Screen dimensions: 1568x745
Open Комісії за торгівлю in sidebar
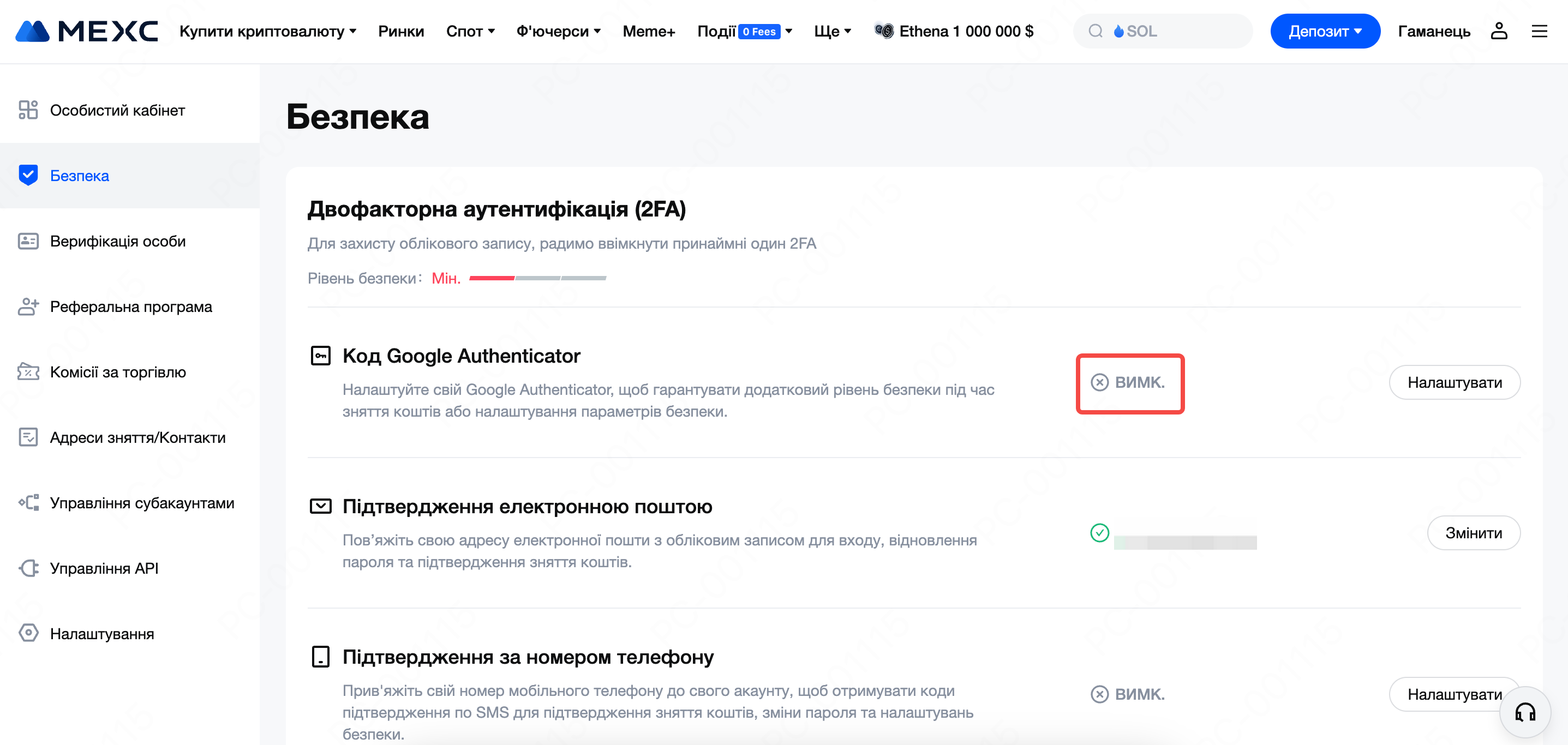(130, 372)
